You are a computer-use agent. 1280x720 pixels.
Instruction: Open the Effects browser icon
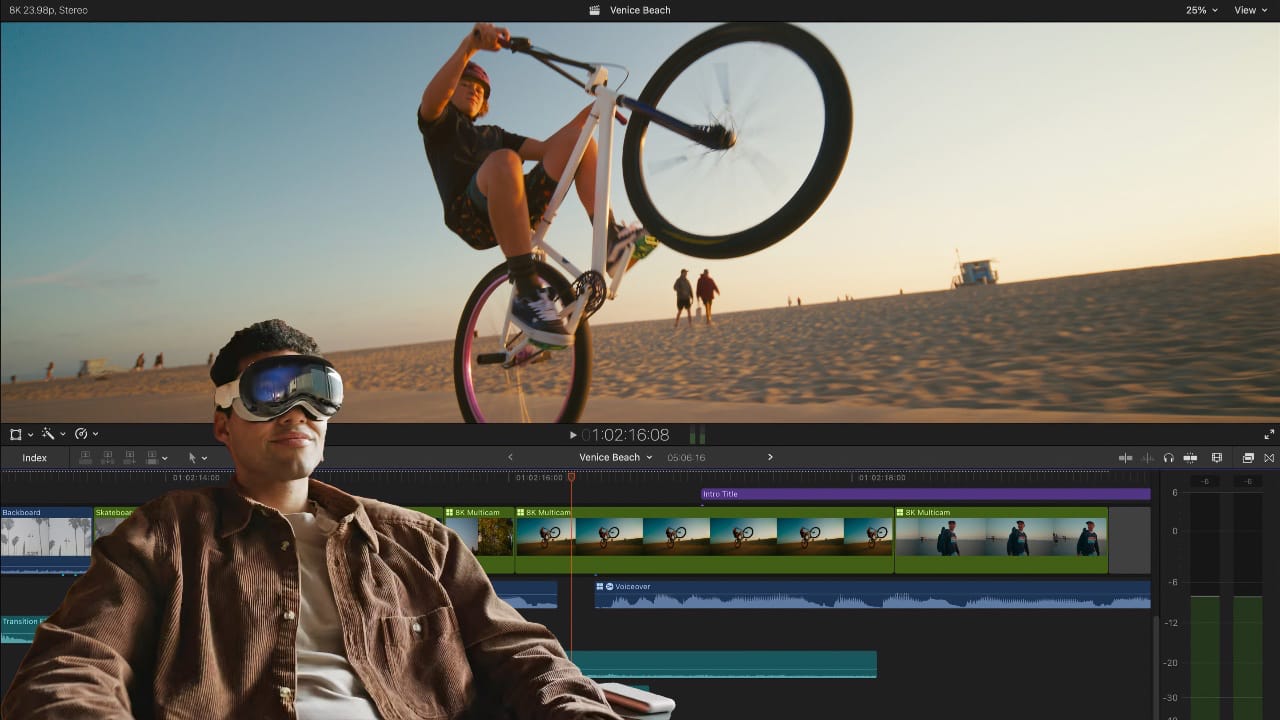pos(1248,458)
